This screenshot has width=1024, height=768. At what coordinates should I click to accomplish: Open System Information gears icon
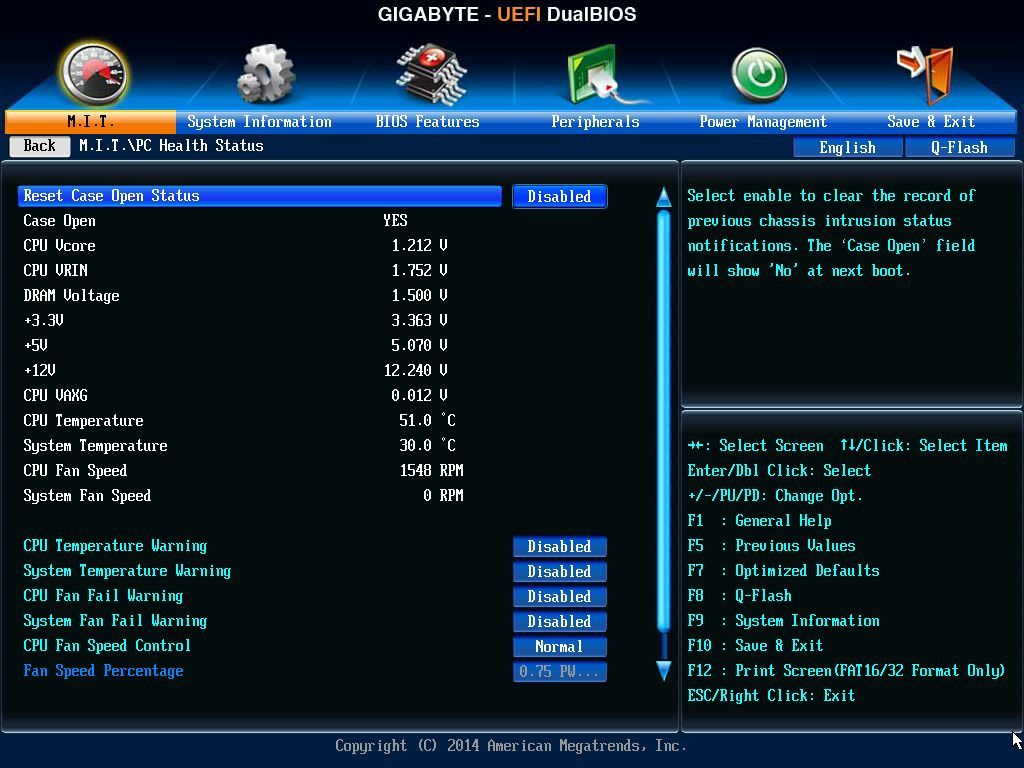click(x=265, y=74)
